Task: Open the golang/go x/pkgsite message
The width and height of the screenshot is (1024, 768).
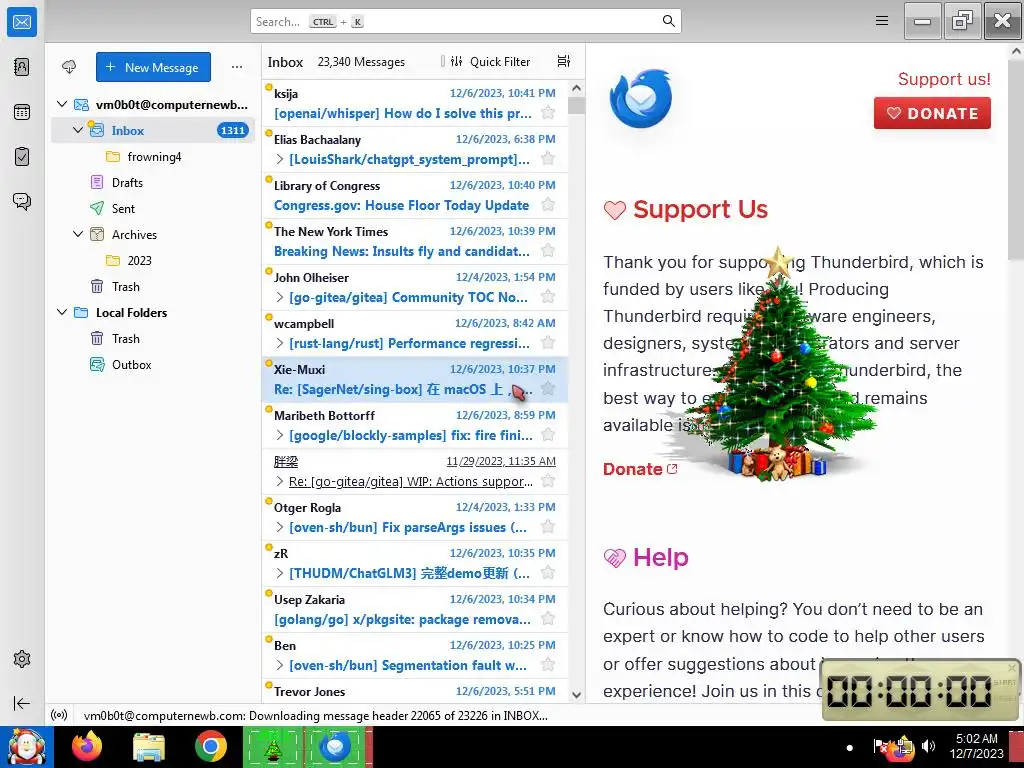Action: (415, 609)
